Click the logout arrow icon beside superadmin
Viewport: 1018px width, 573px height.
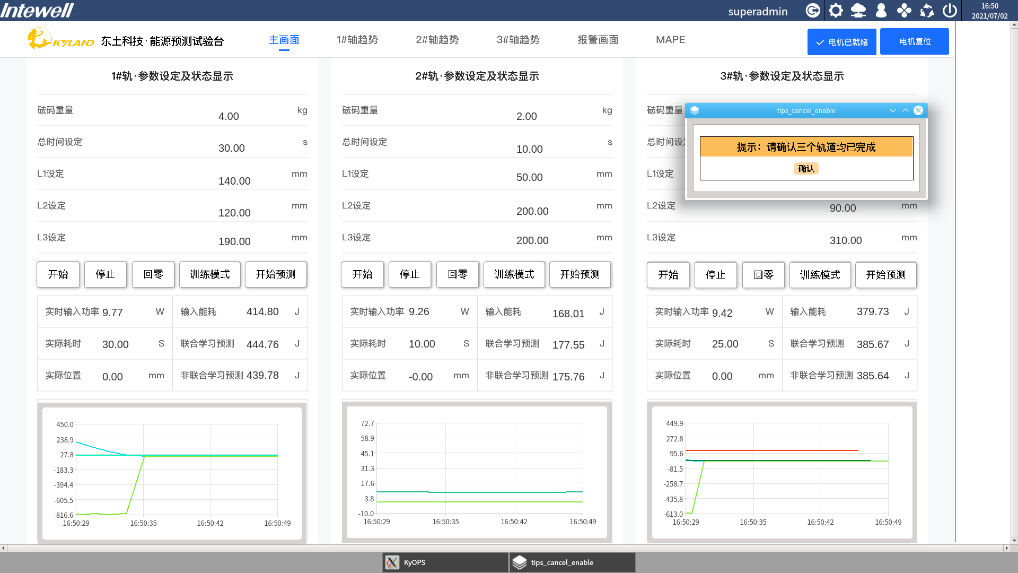(812, 10)
